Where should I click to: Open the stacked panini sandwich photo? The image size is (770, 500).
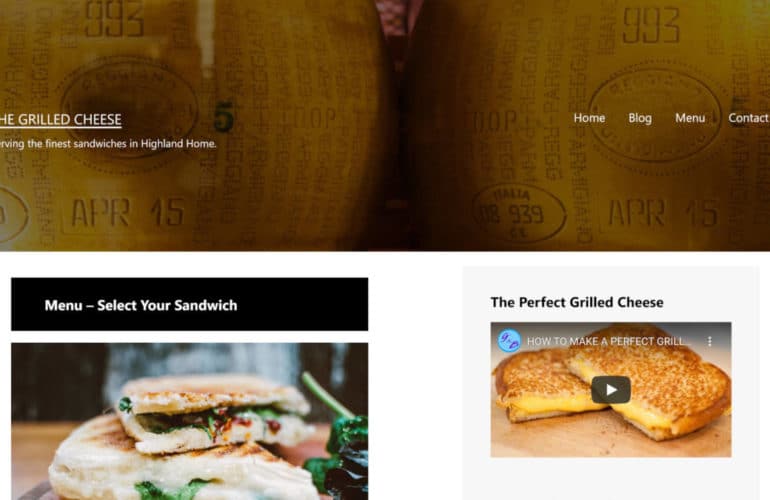pyautogui.click(x=190, y=421)
